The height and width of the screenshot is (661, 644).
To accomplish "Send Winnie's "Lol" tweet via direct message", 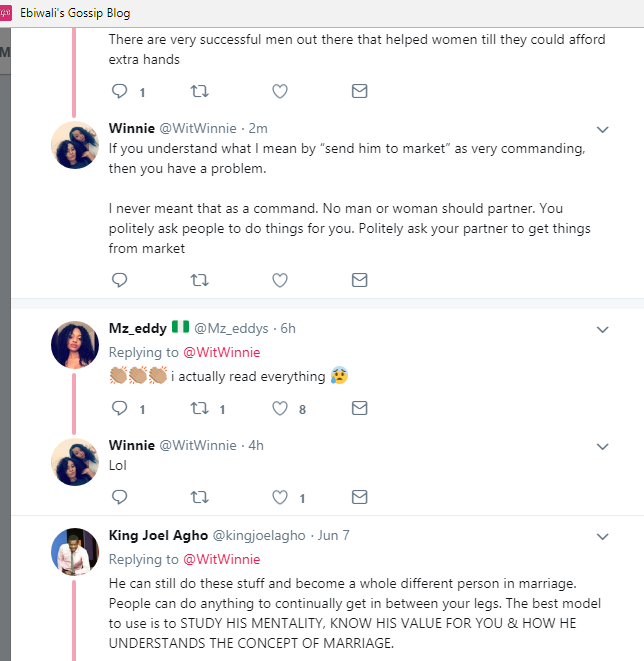I will coord(360,497).
